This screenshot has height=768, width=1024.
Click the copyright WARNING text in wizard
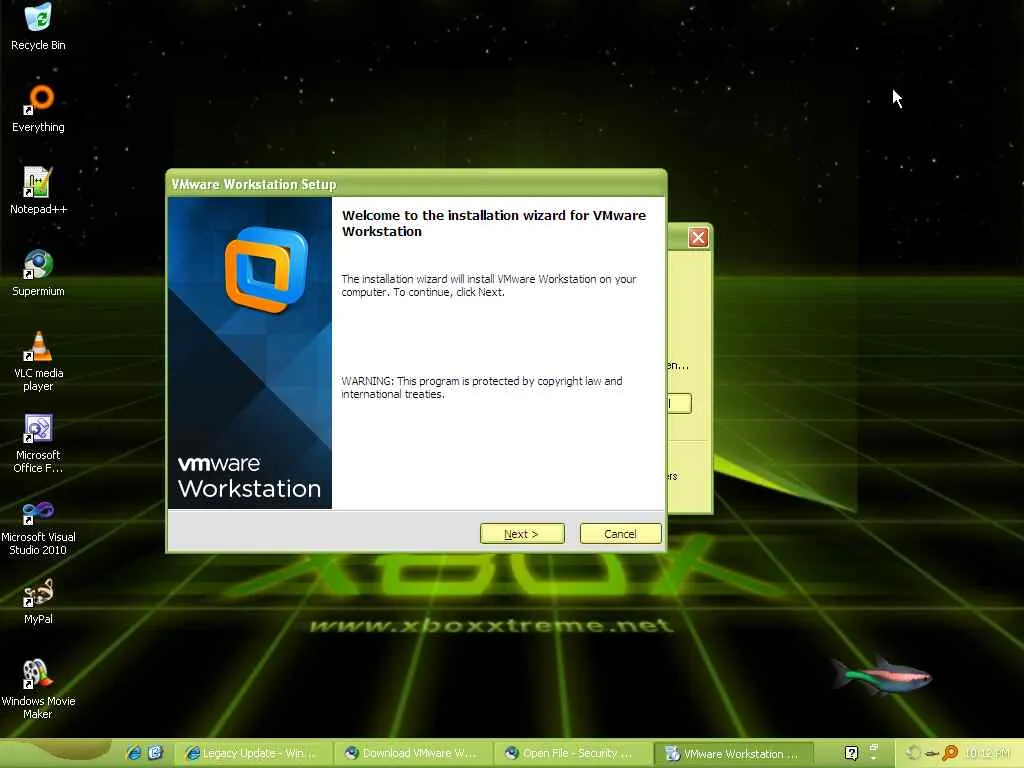pyautogui.click(x=482, y=387)
